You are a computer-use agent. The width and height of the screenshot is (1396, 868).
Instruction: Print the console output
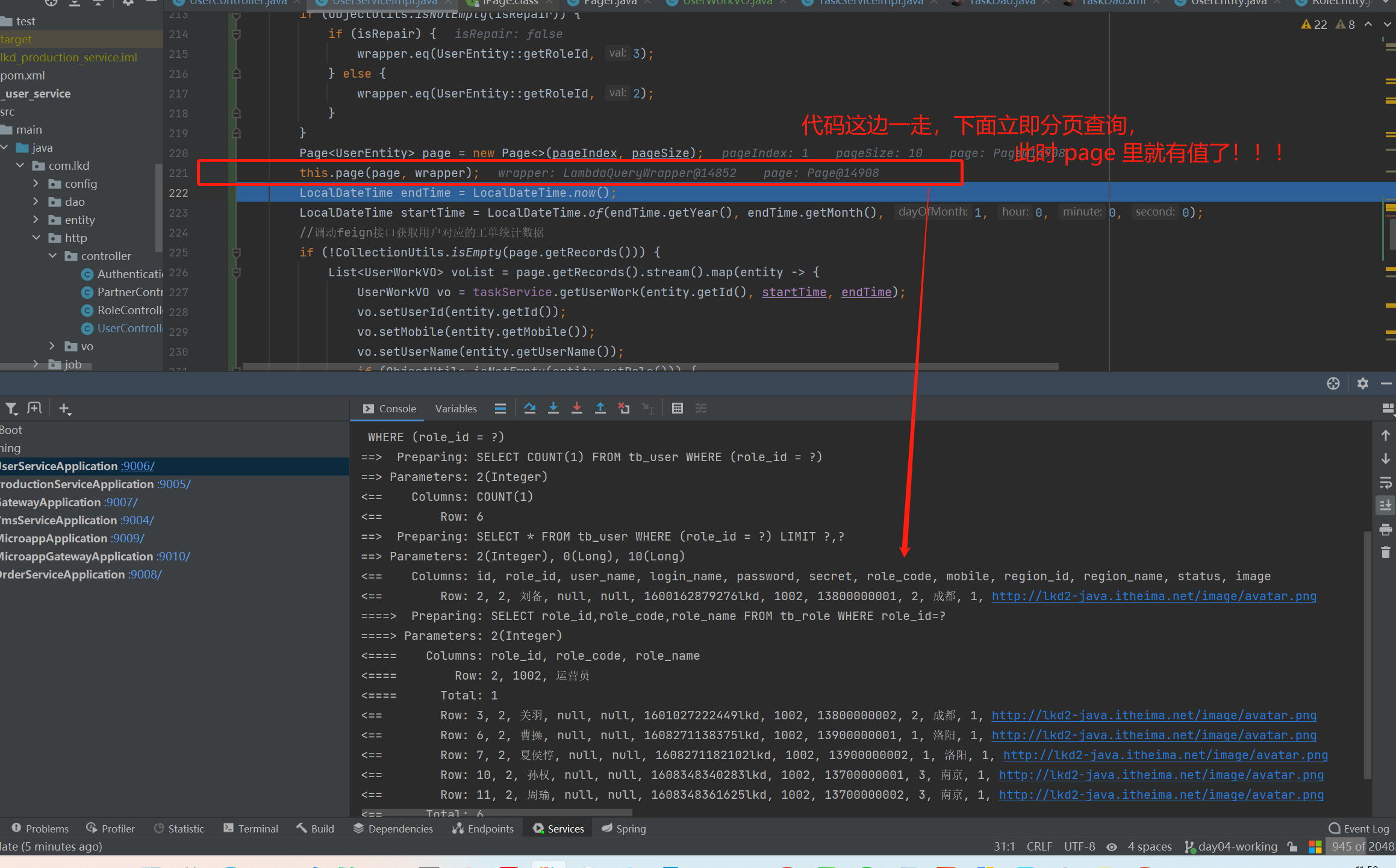point(1386,529)
